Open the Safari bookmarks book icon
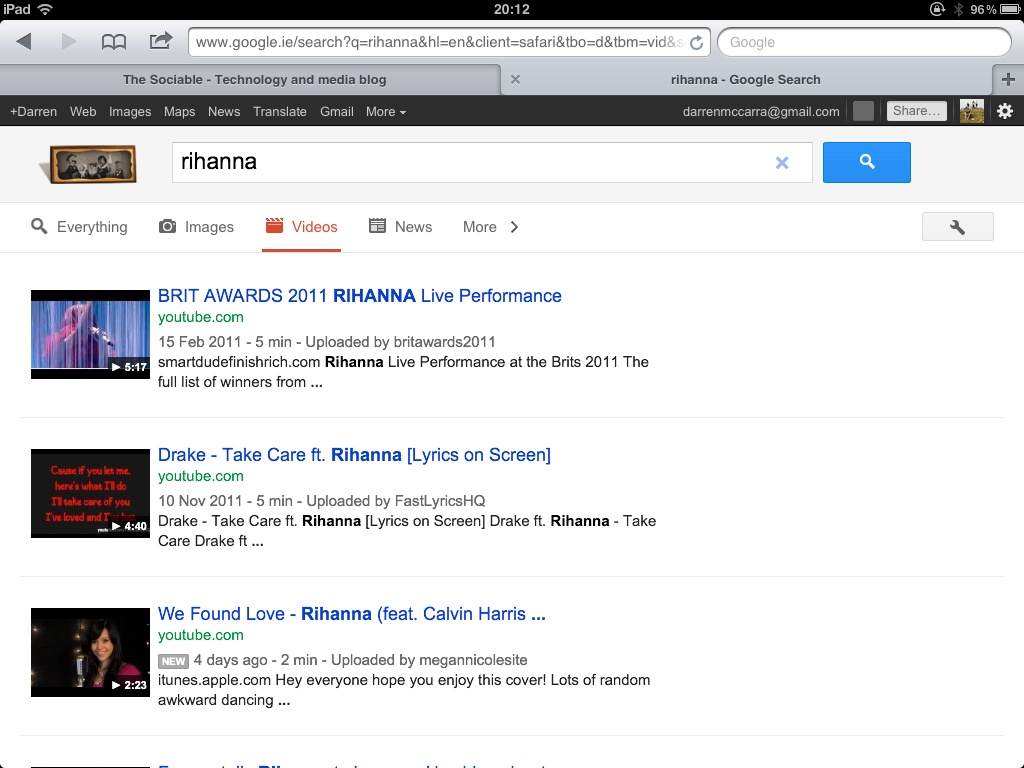The width and height of the screenshot is (1024, 768). (x=114, y=42)
